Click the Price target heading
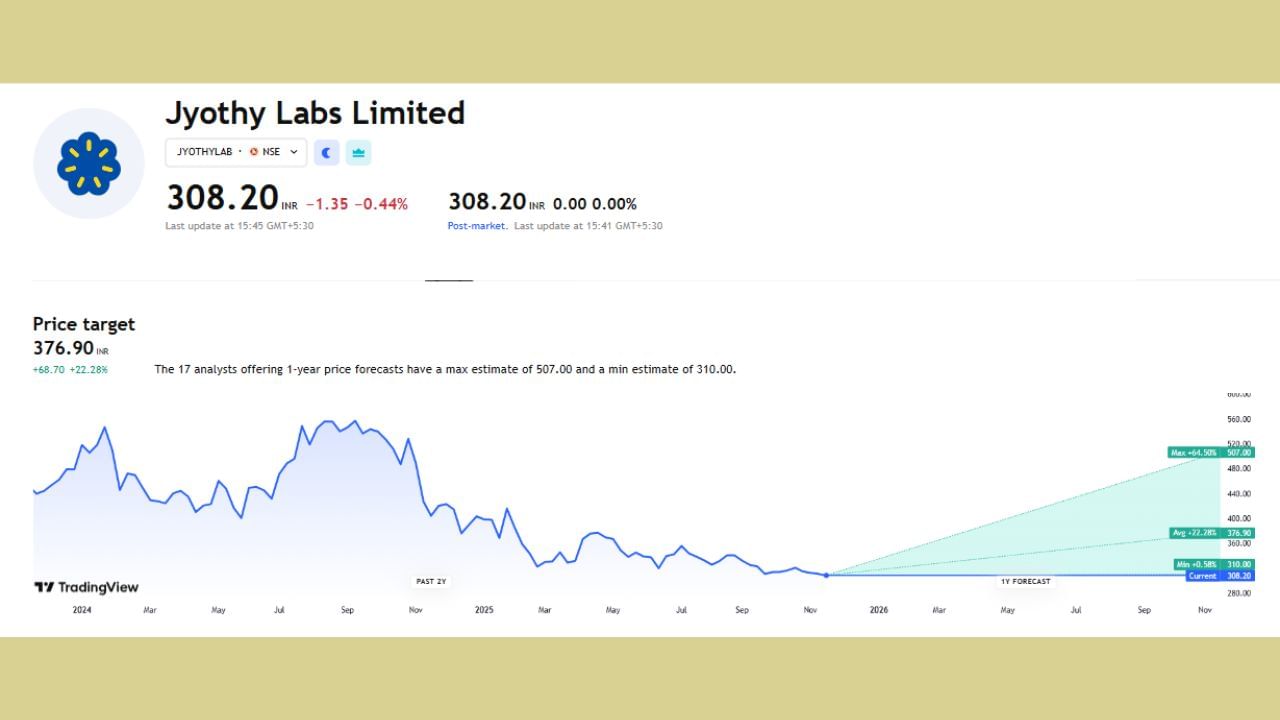The width and height of the screenshot is (1280, 720). pyautogui.click(x=83, y=324)
